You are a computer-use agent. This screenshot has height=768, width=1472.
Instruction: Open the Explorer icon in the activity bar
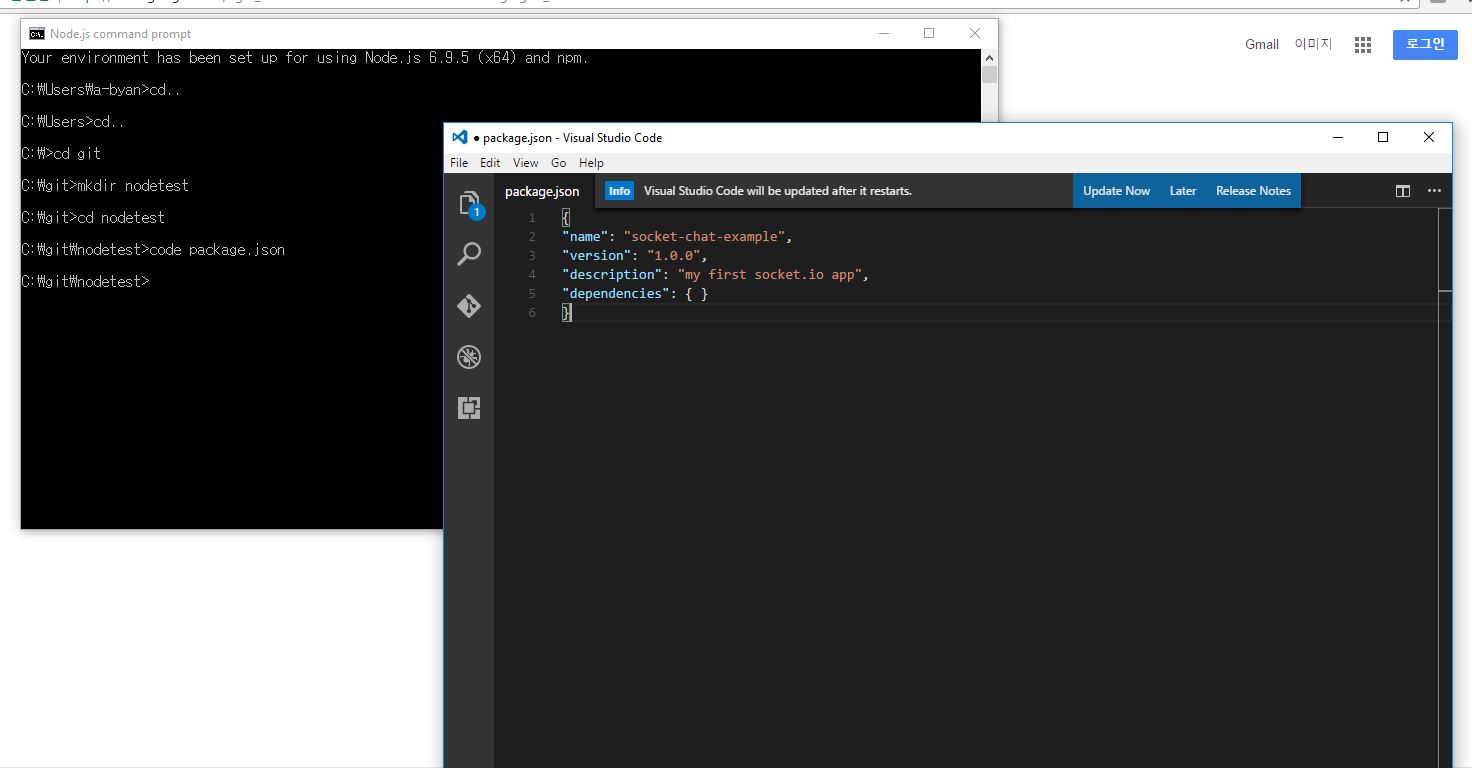469,204
